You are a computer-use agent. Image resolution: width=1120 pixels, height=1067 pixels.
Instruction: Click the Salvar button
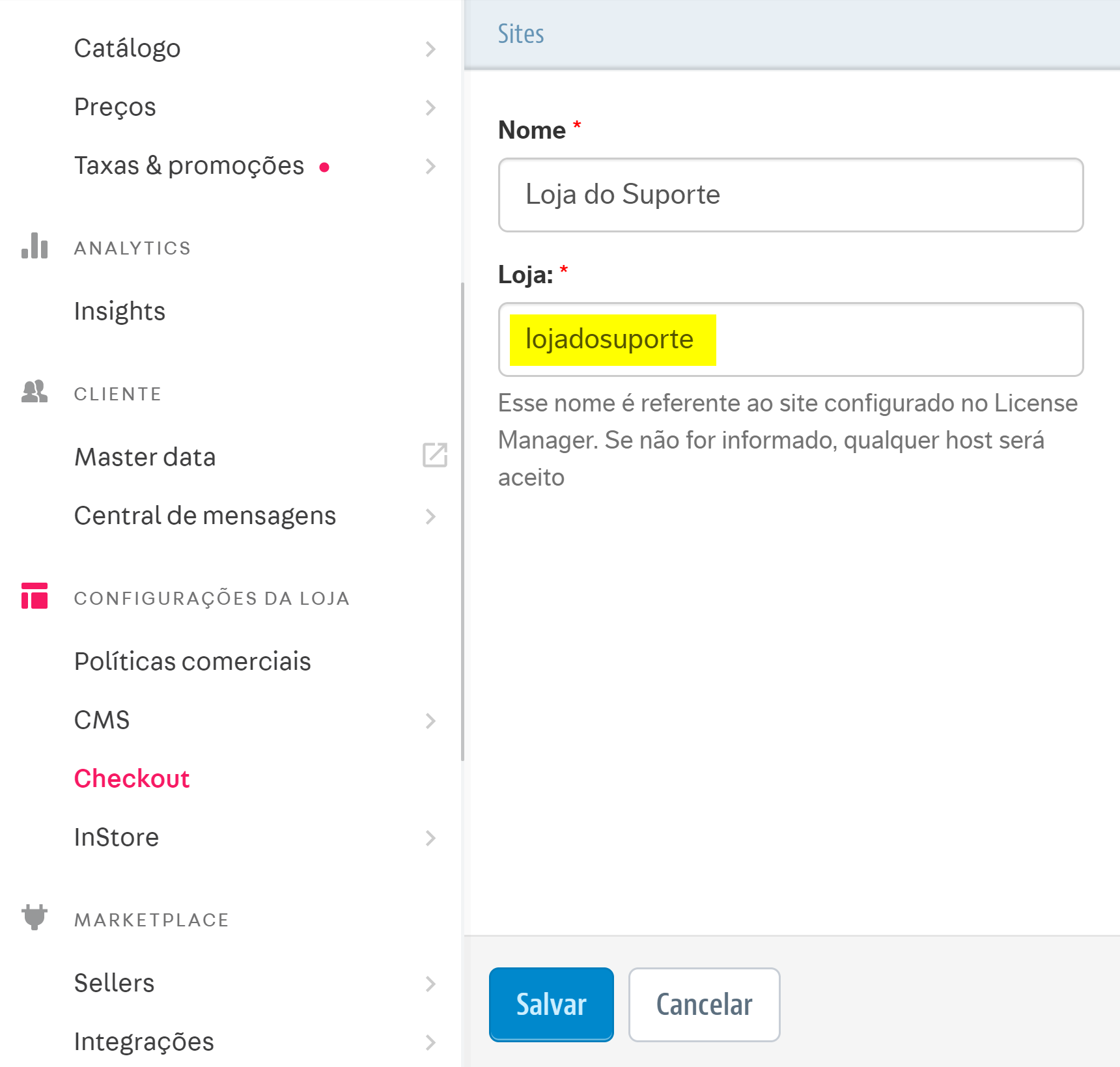coord(550,1004)
